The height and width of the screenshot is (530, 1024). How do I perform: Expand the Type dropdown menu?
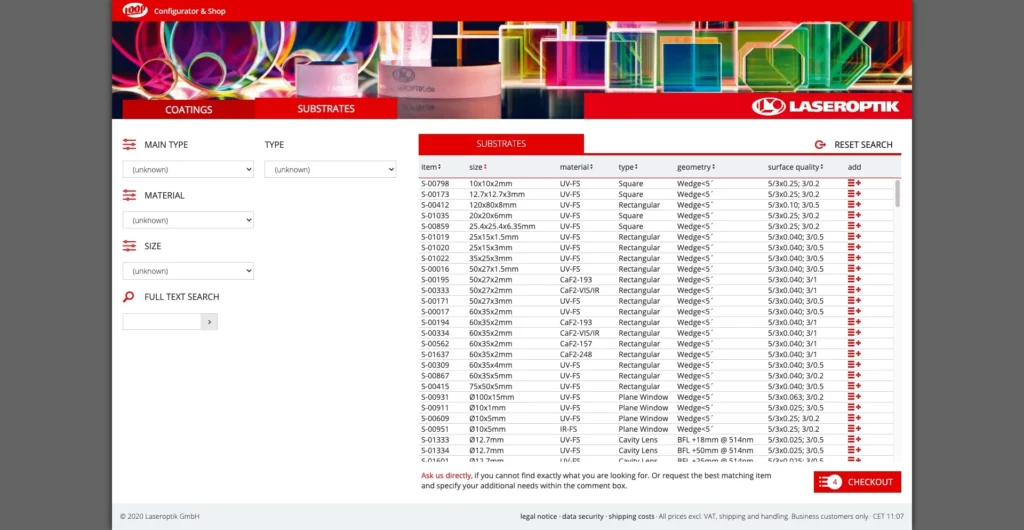coord(330,170)
